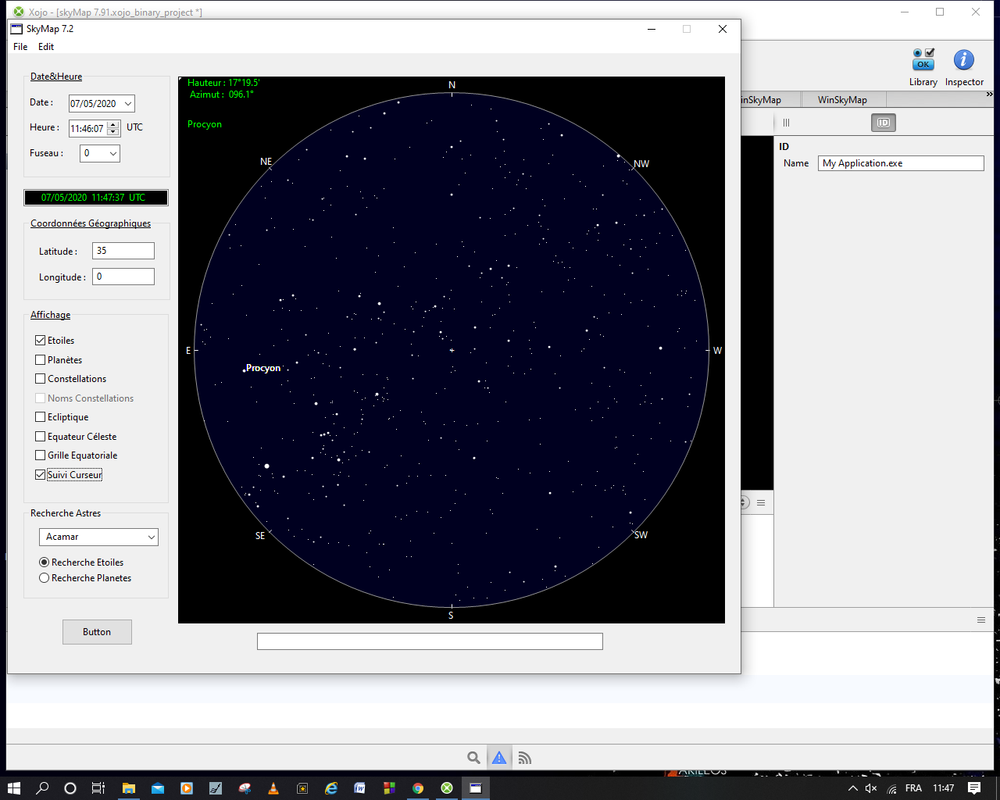This screenshot has width=1000, height=800.
Task: Open the Date picker dropdown
Action: point(128,103)
